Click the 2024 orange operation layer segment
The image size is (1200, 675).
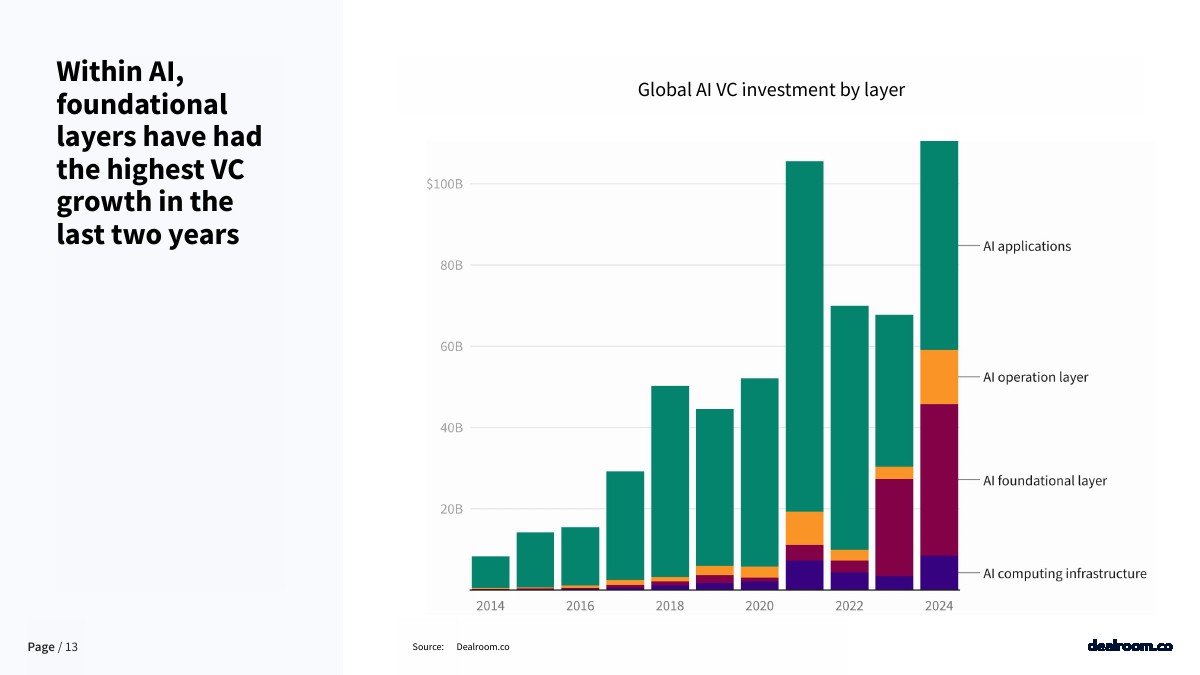pos(939,377)
